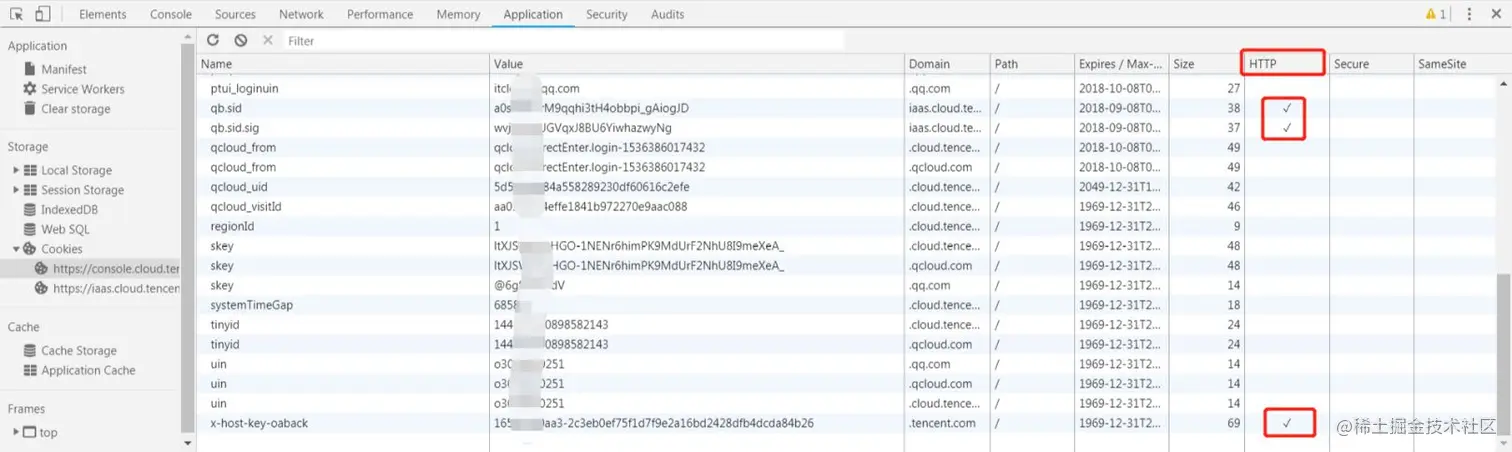Open Service Workers in the sidebar
The width and height of the screenshot is (1512, 452).
(83, 89)
